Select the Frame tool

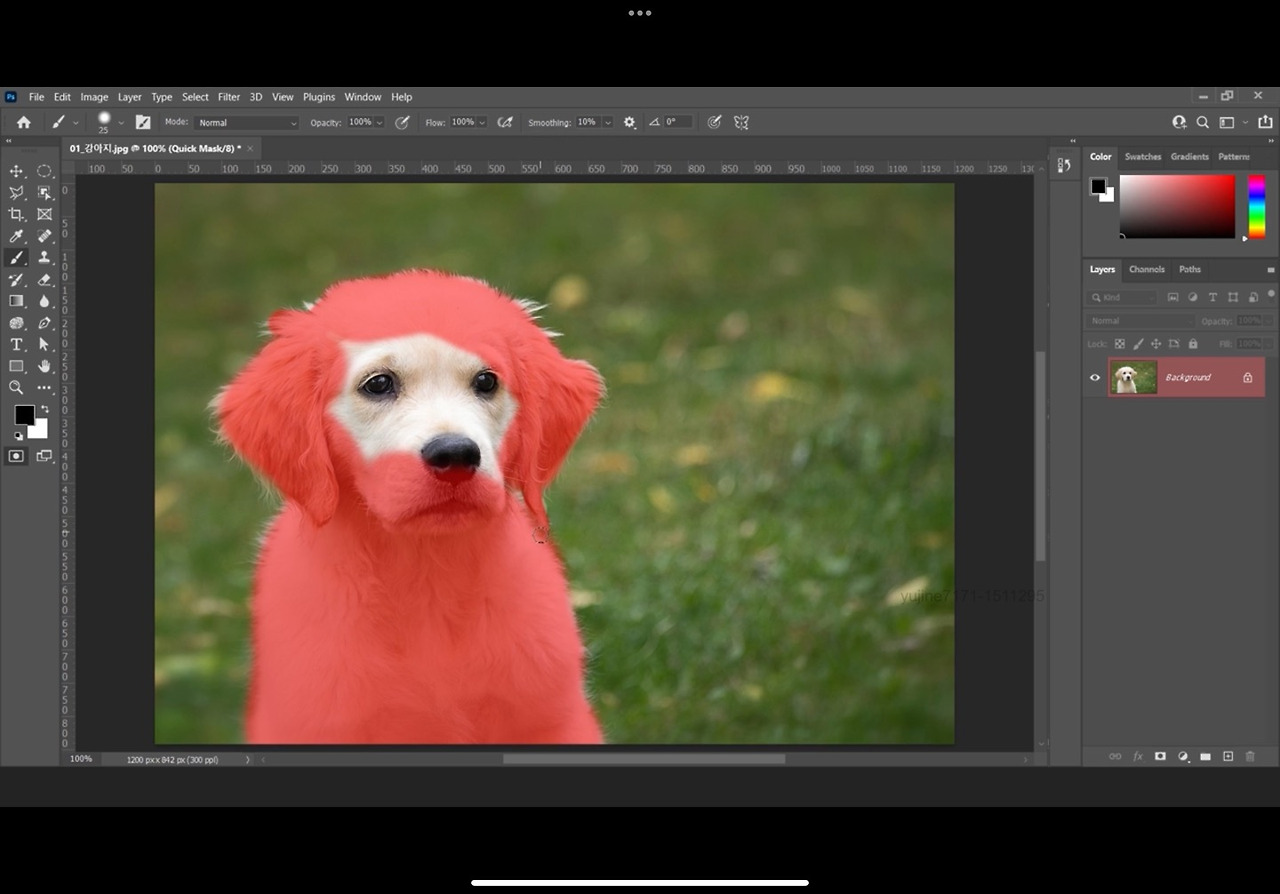pyautogui.click(x=44, y=214)
